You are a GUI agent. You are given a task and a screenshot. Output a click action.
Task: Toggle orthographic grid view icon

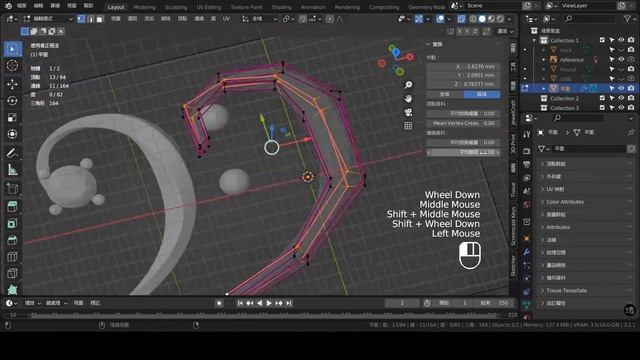pos(408,126)
